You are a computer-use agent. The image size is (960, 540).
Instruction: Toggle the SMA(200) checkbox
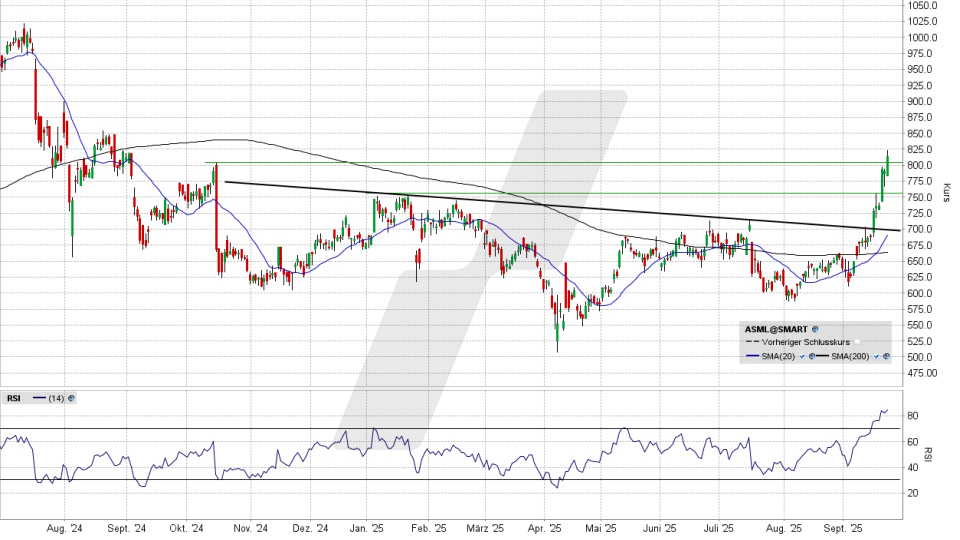pos(876,357)
